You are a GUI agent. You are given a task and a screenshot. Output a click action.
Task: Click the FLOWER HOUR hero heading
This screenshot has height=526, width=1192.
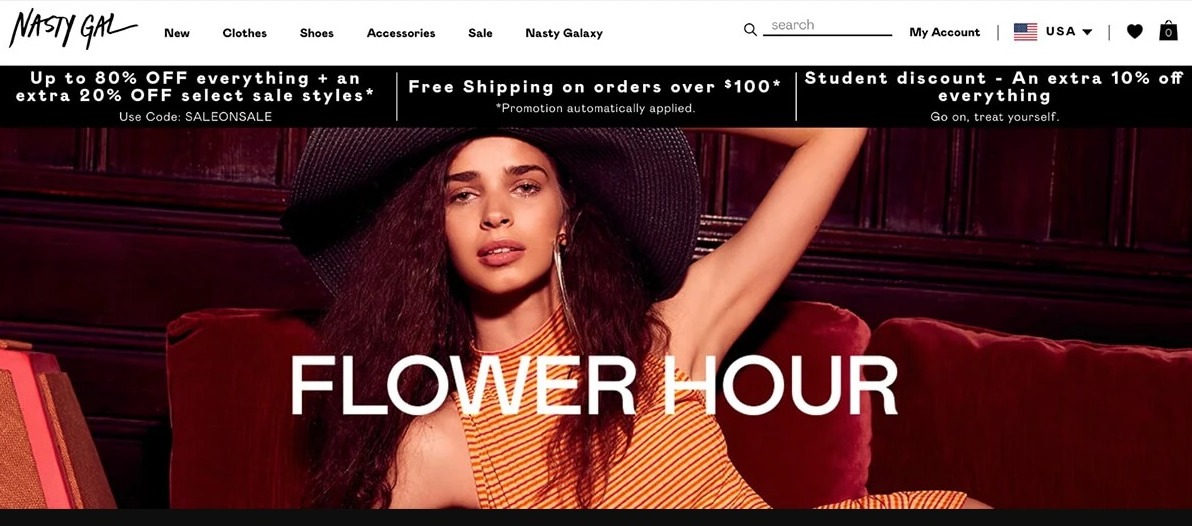tap(594, 386)
